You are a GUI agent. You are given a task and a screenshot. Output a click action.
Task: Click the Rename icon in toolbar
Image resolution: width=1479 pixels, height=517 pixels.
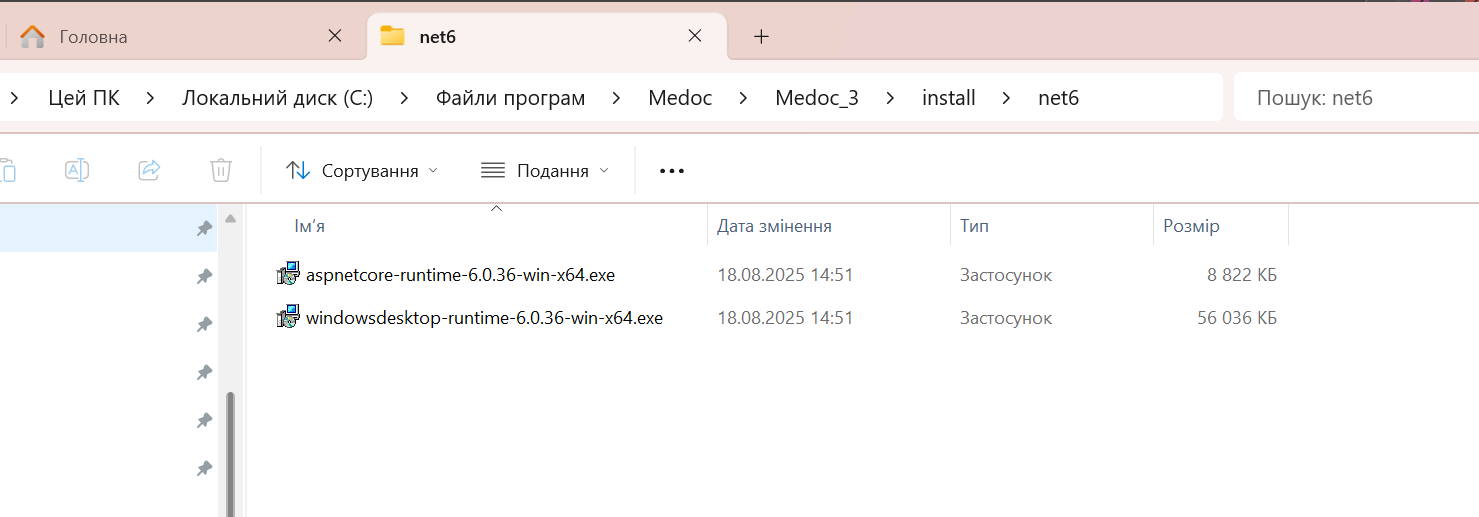pyautogui.click(x=77, y=170)
